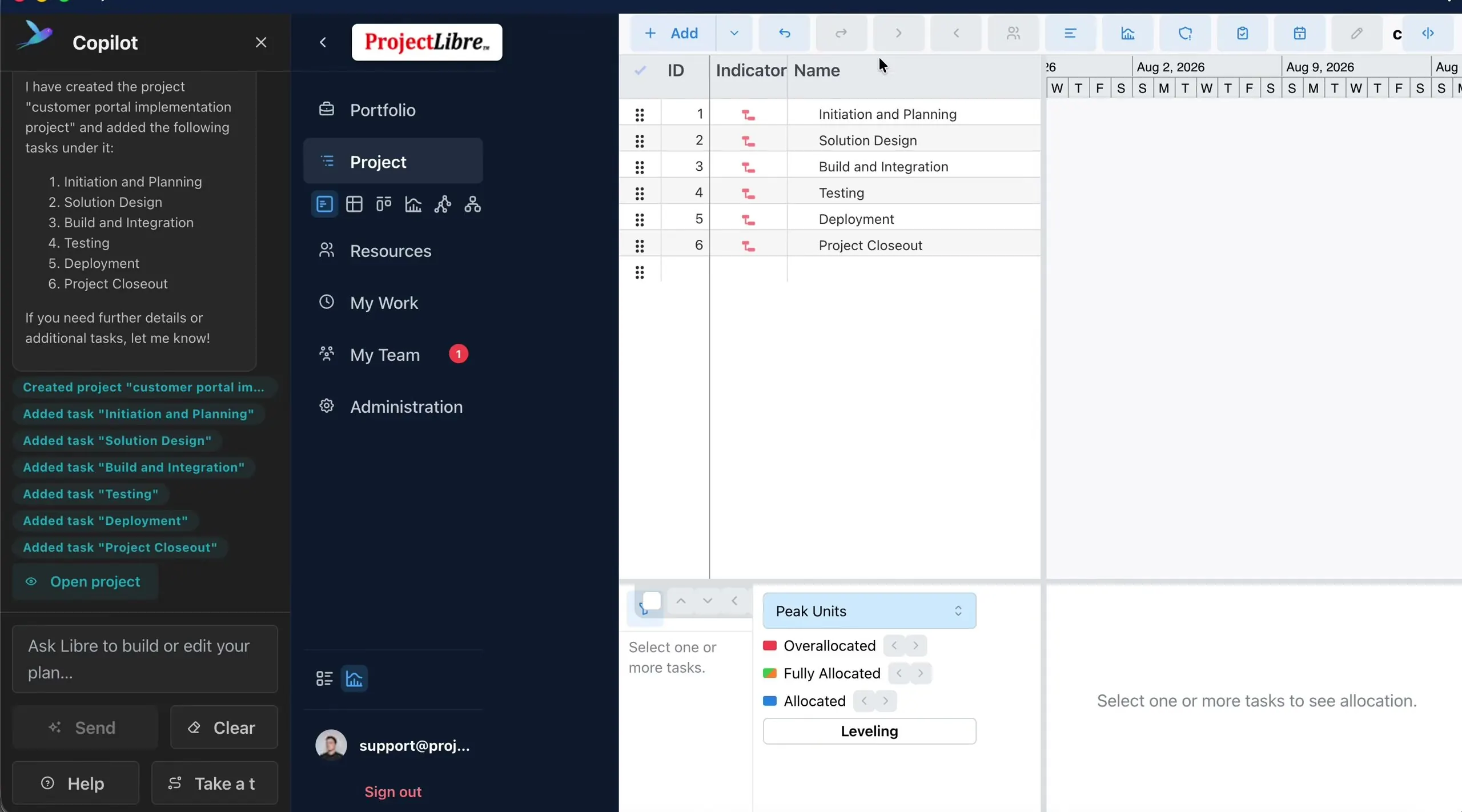Click the pencil edit toolbar icon

tap(1357, 33)
